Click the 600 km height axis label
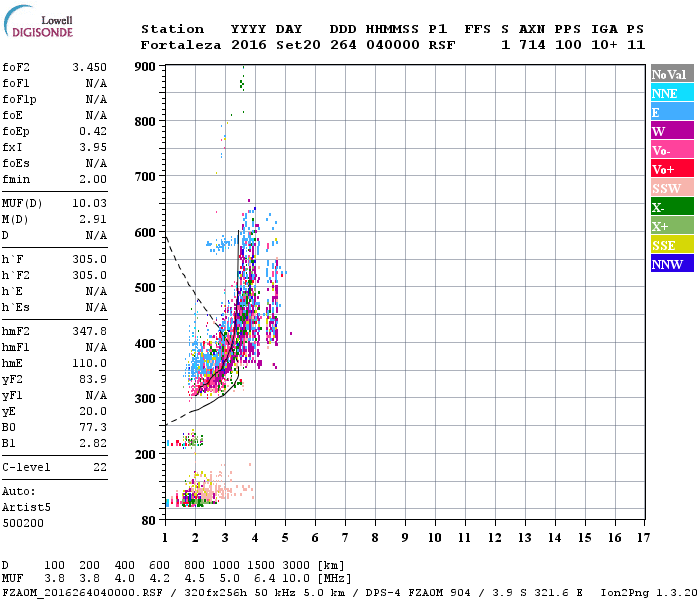The width and height of the screenshot is (700, 600). click(145, 233)
